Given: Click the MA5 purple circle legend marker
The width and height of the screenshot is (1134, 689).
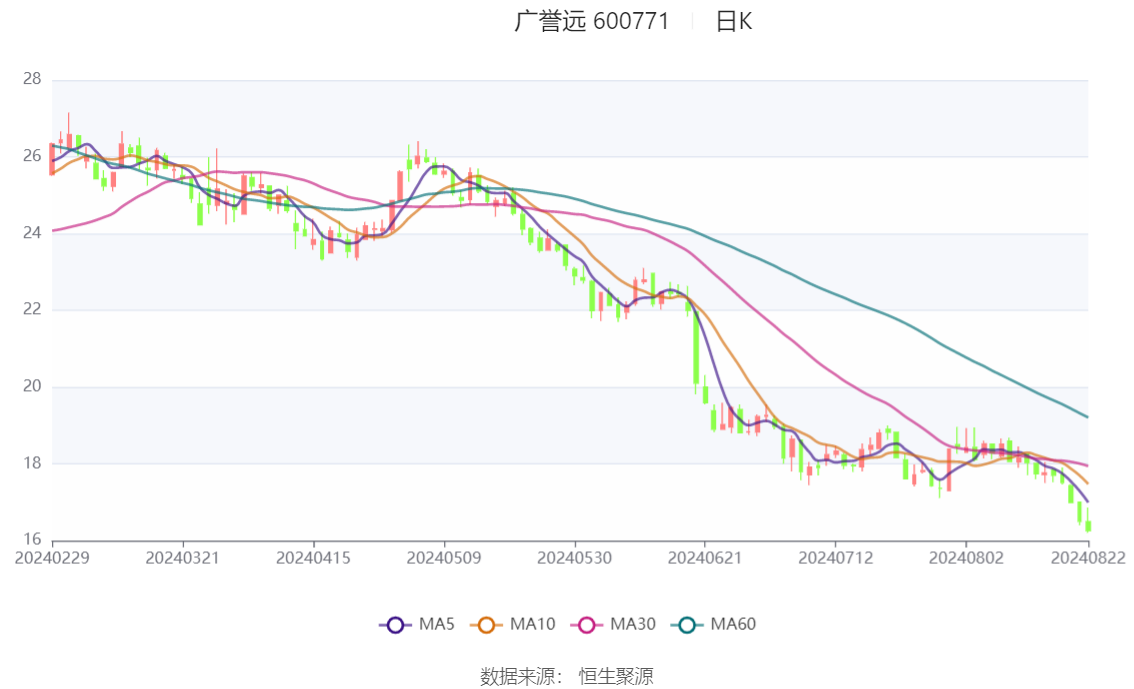Looking at the screenshot, I should click(x=396, y=625).
